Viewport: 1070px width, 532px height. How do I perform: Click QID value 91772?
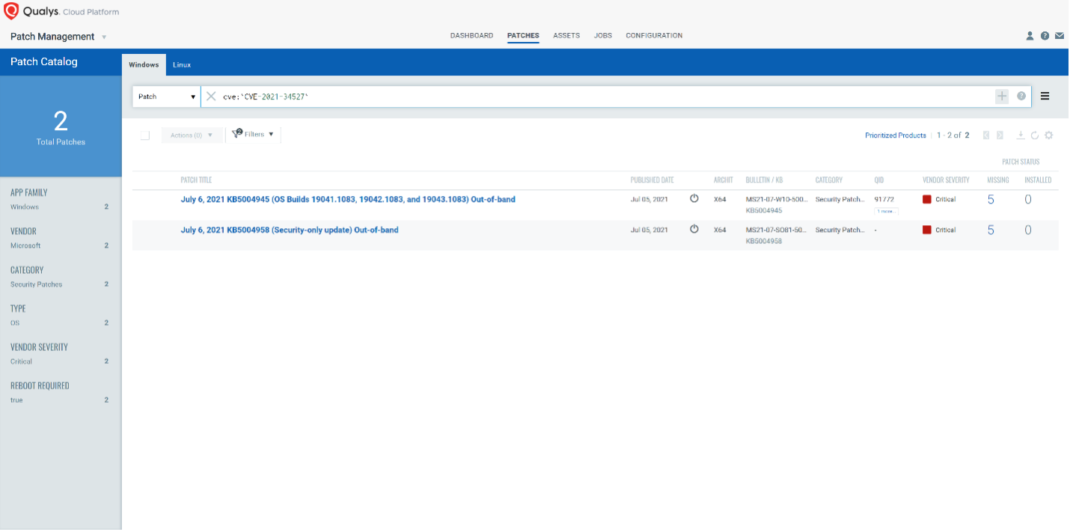(x=884, y=200)
